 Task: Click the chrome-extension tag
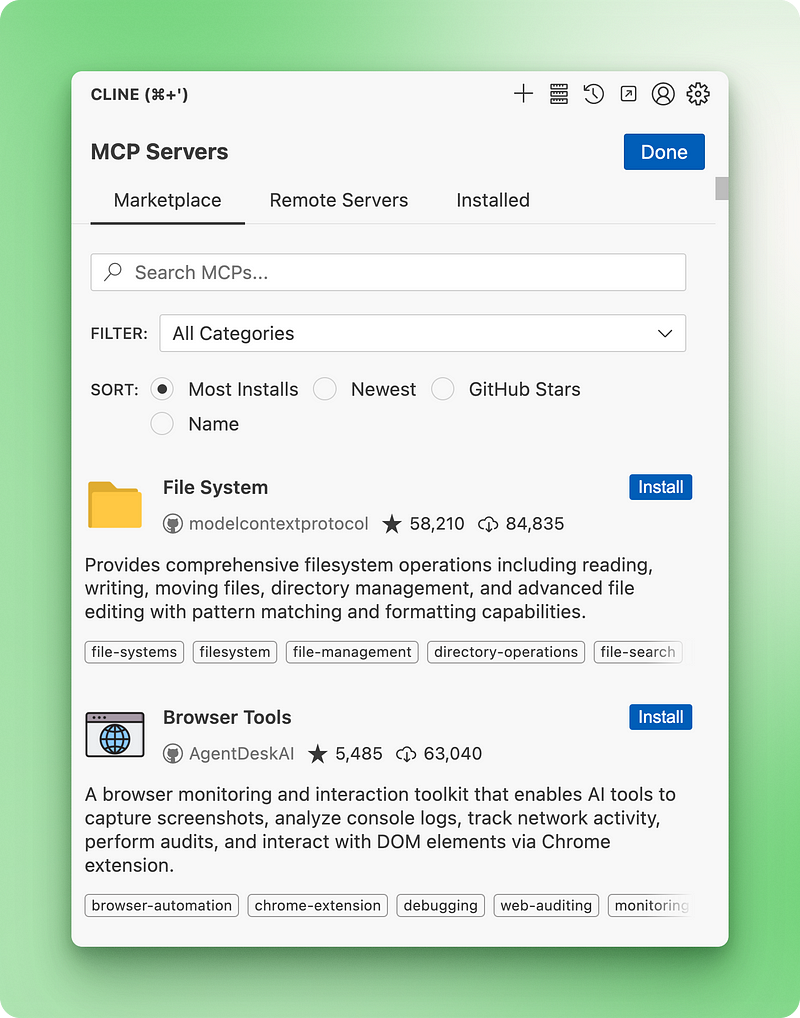coord(318,905)
